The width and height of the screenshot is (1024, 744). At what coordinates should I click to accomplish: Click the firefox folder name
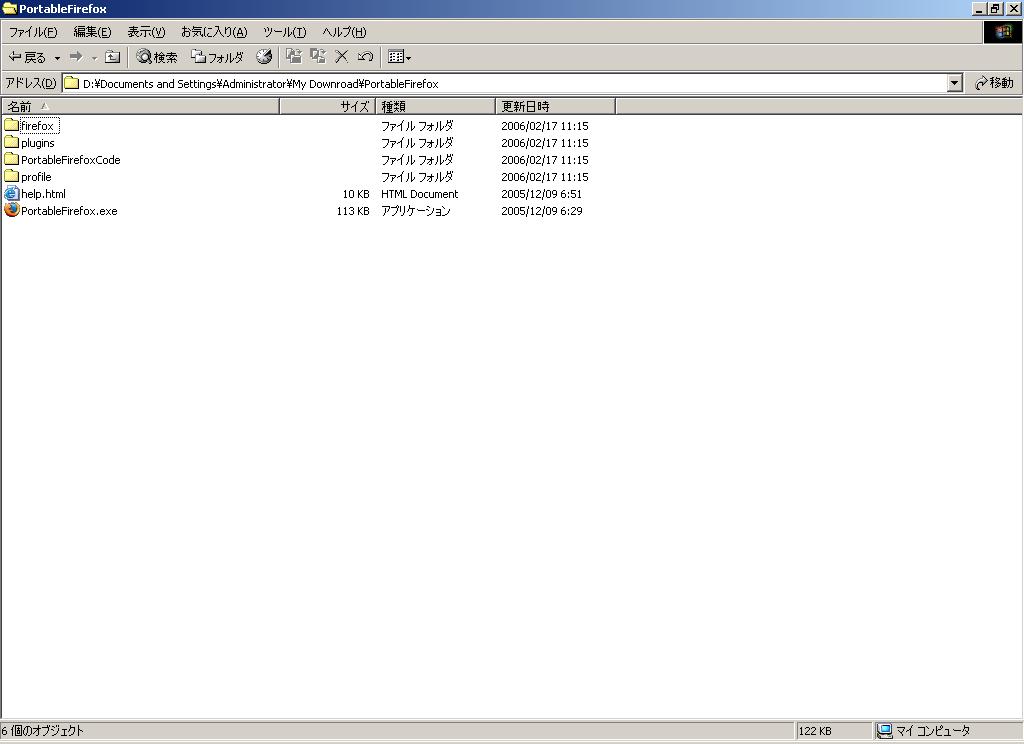38,125
